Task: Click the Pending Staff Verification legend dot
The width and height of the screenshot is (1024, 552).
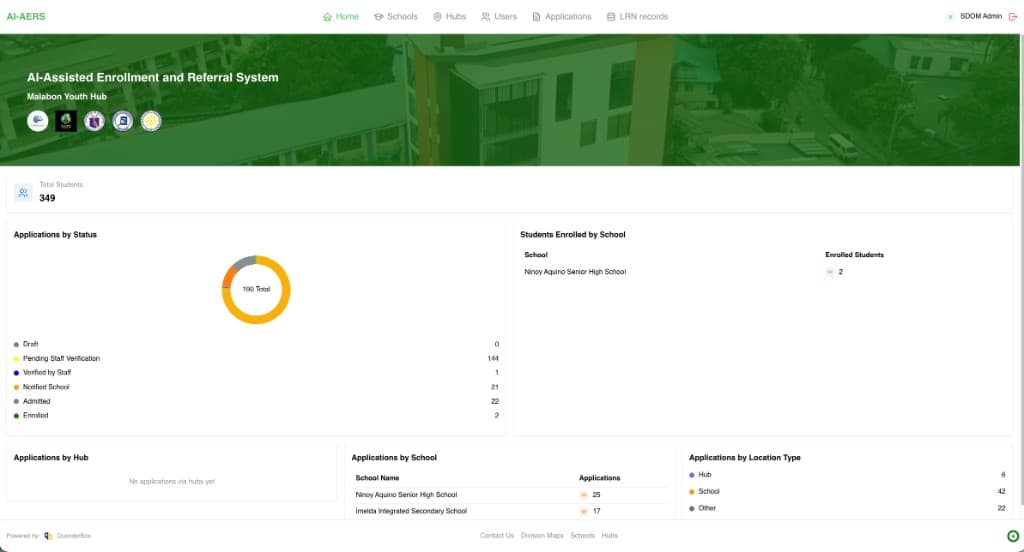Action: [x=17, y=359]
